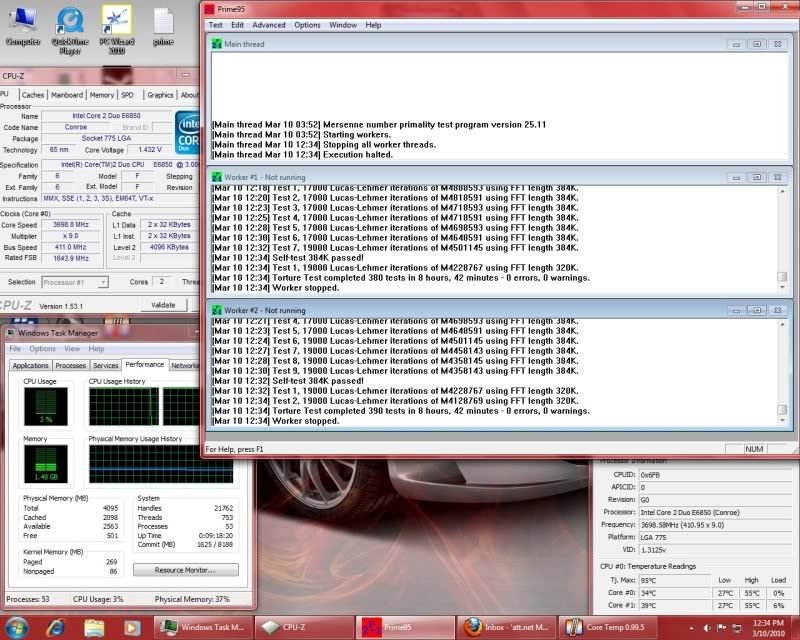Switch to Windows Task Manager taskbar button
800x640 pixels.
(x=201, y=627)
